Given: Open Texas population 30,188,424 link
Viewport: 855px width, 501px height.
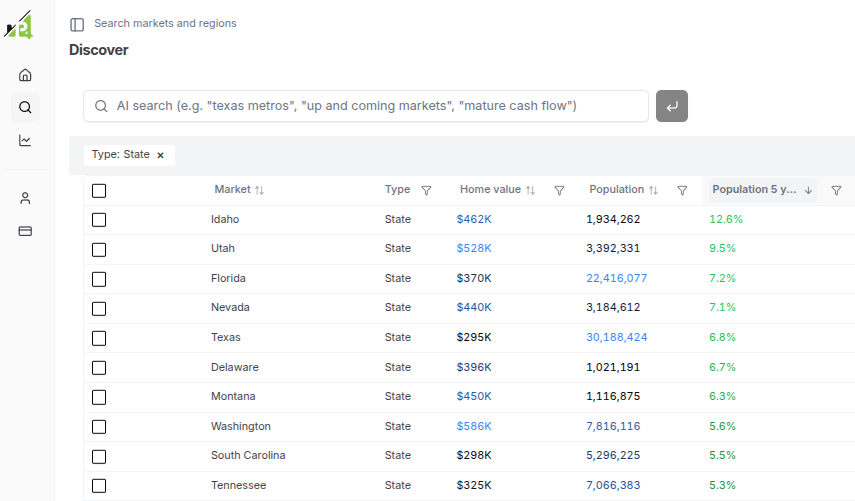Looking at the screenshot, I should (616, 337).
